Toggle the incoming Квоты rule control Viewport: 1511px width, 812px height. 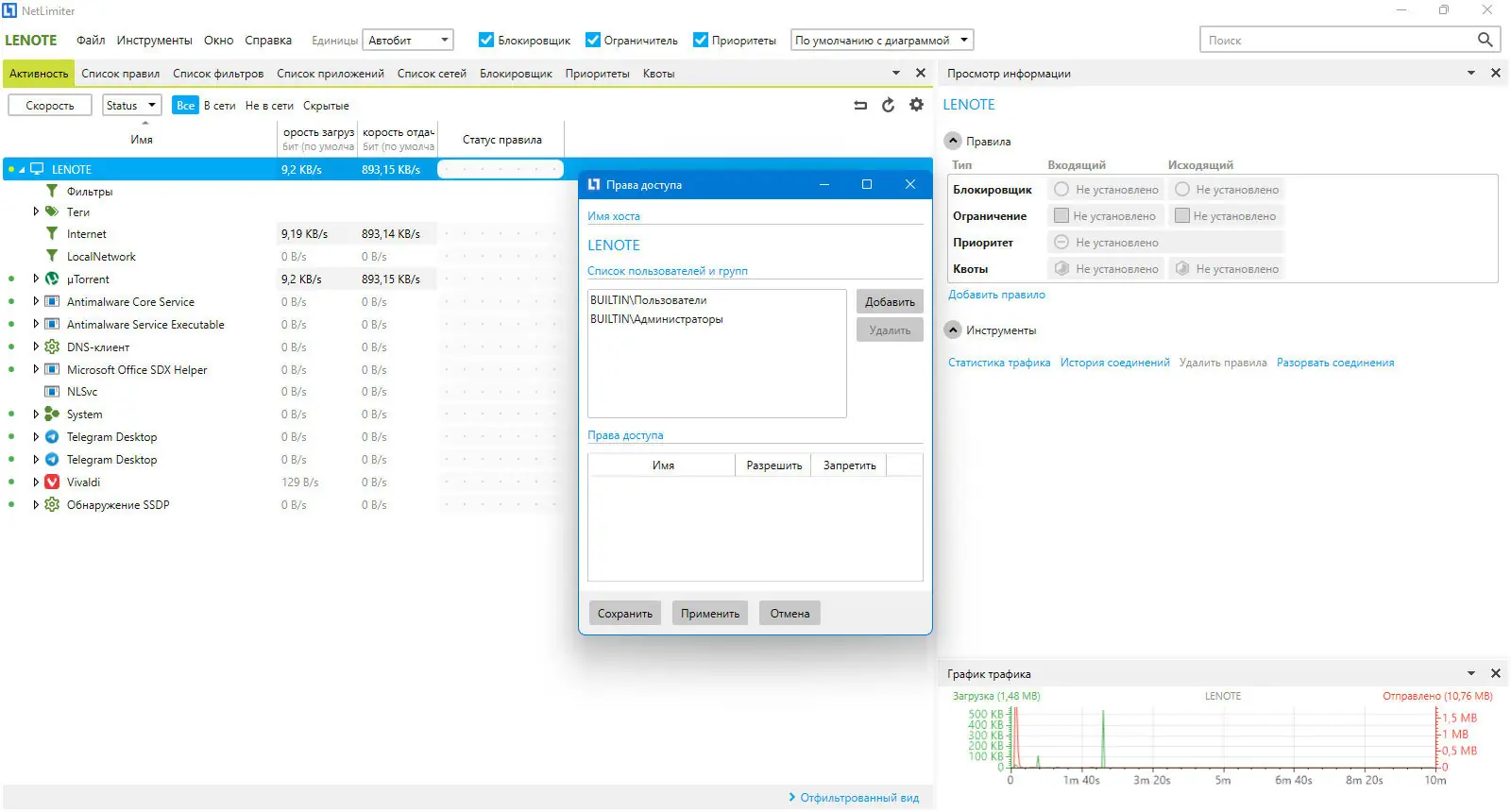tap(1061, 268)
